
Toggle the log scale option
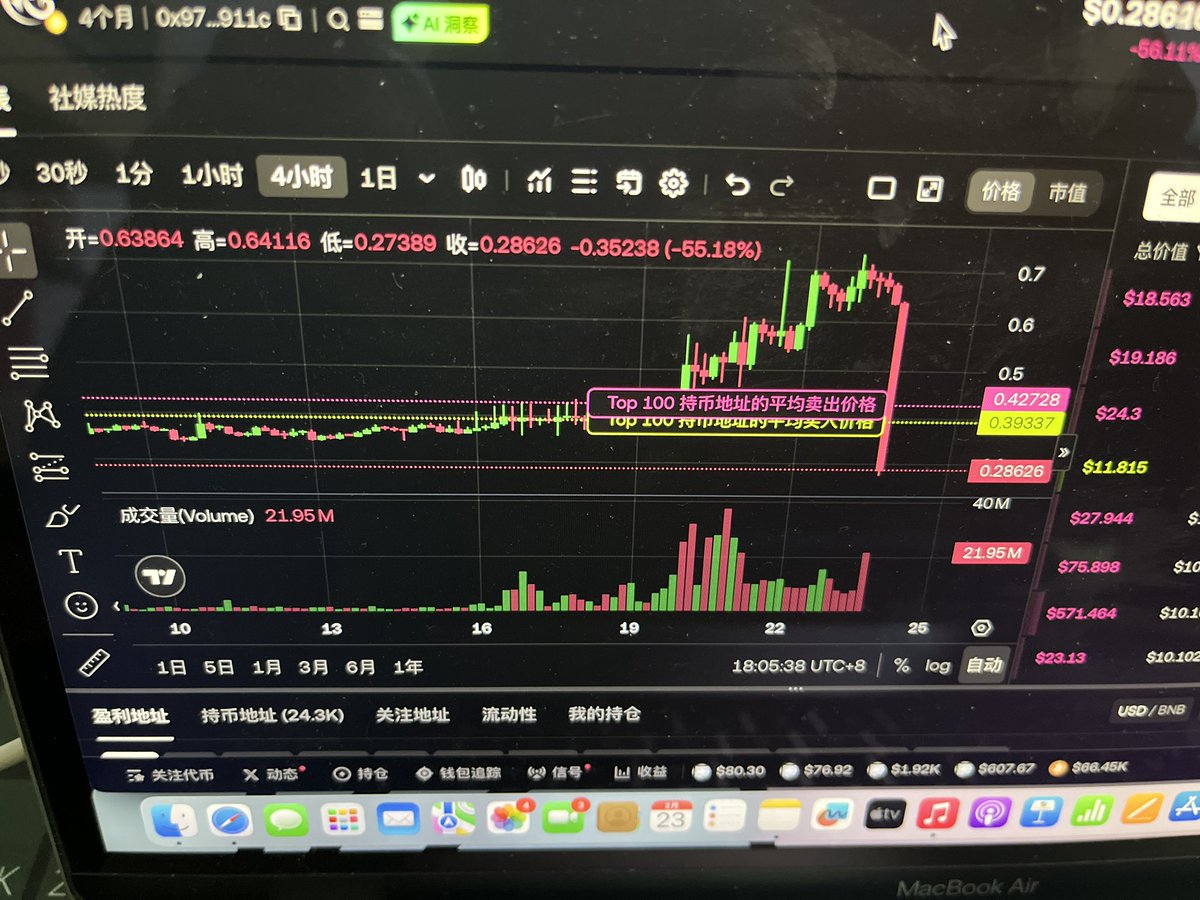tap(937, 665)
